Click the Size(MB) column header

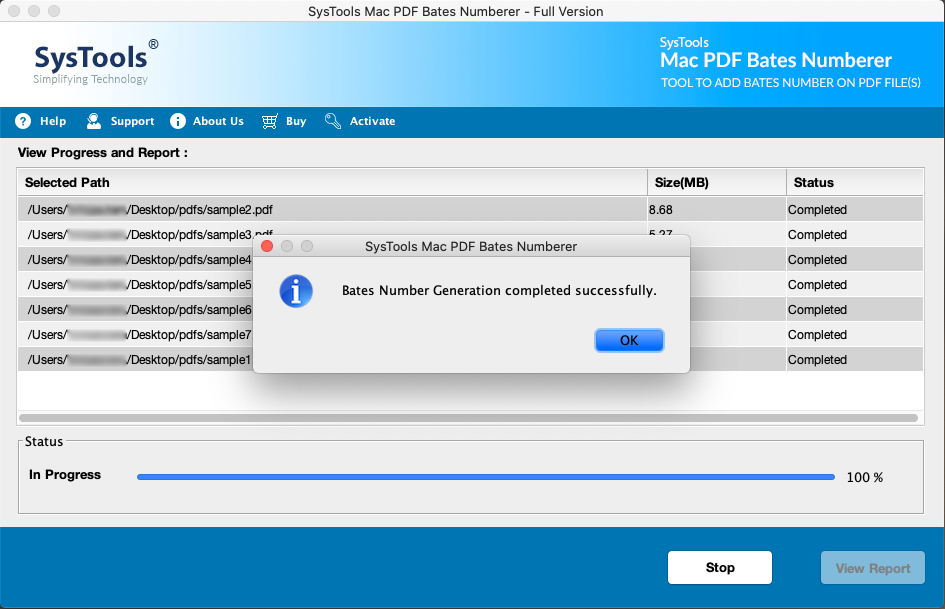coord(717,182)
